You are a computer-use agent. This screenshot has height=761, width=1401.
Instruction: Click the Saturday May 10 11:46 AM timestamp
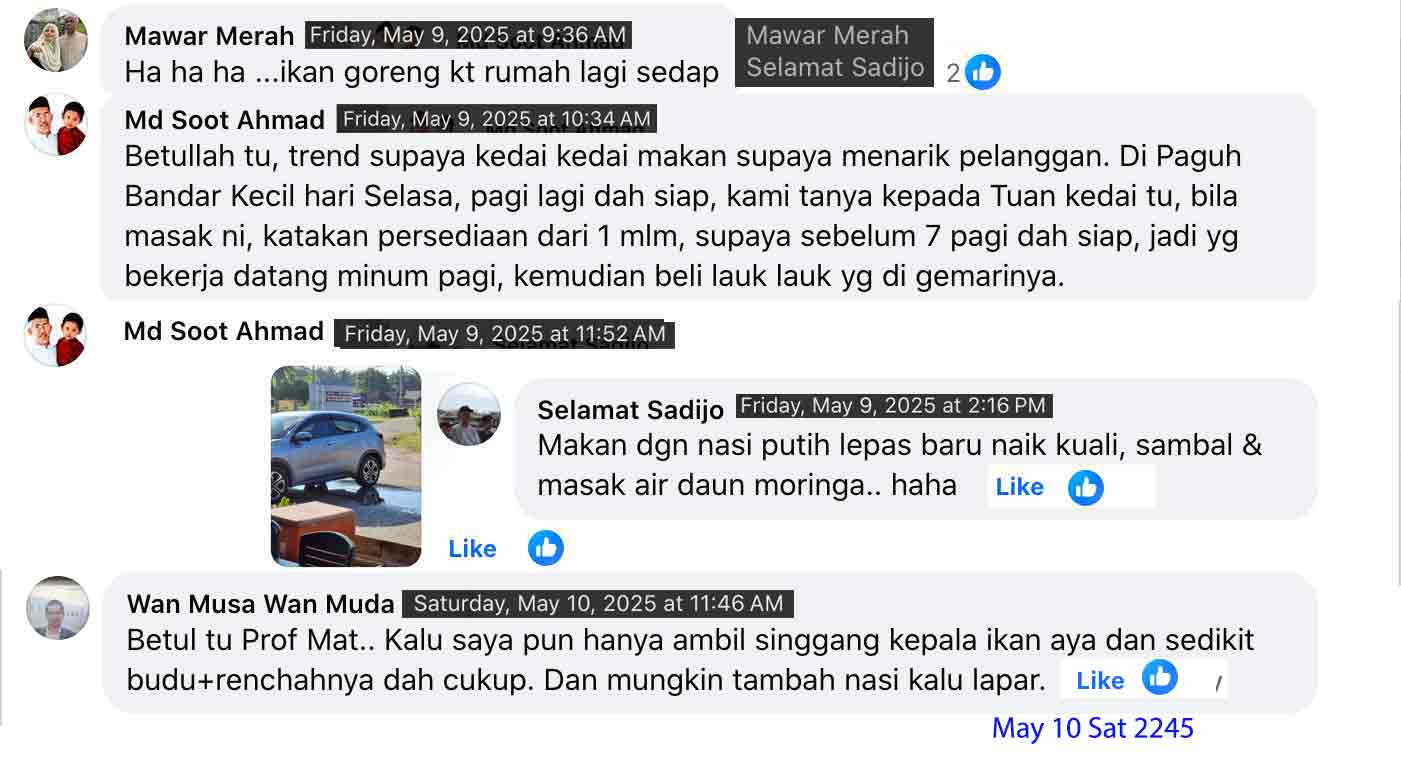[598, 604]
